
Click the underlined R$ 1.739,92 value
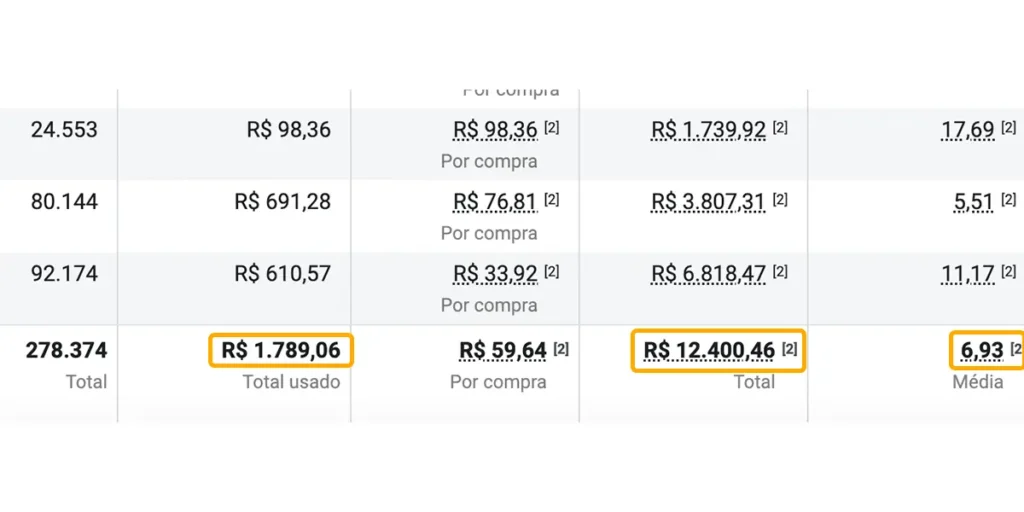coord(708,130)
